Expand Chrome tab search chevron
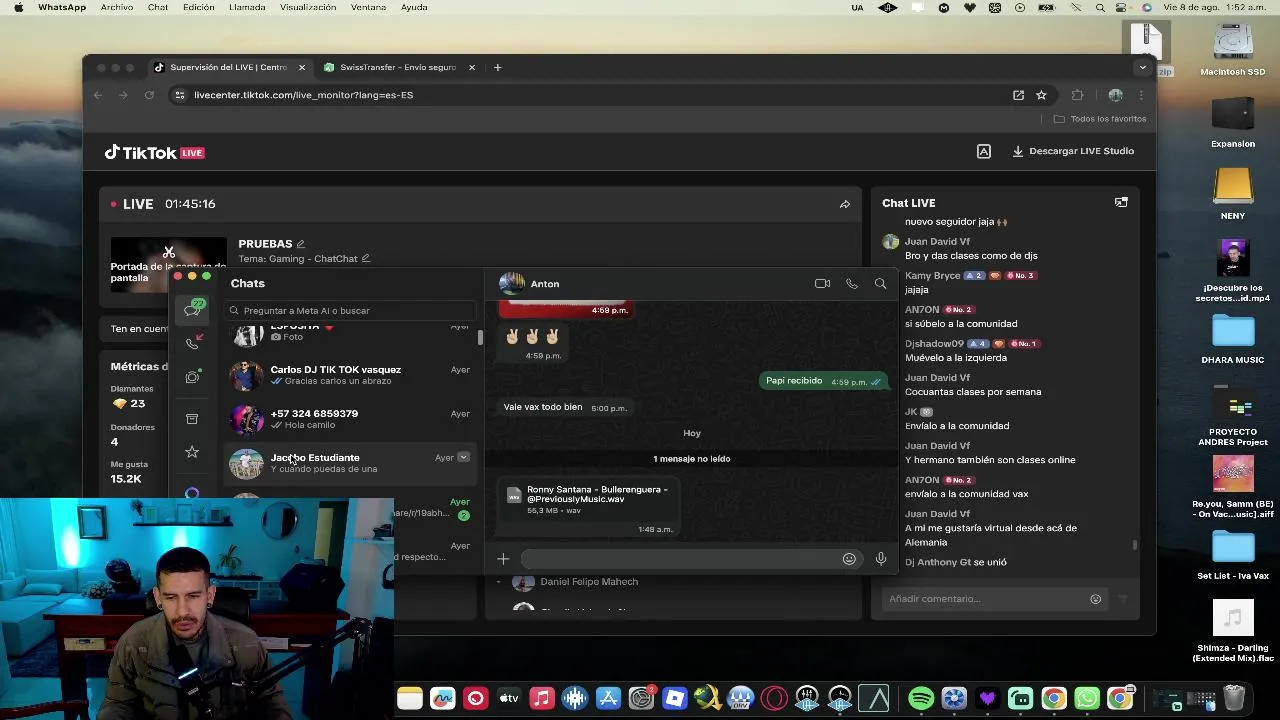This screenshot has height=720, width=1280. pos(1142,67)
